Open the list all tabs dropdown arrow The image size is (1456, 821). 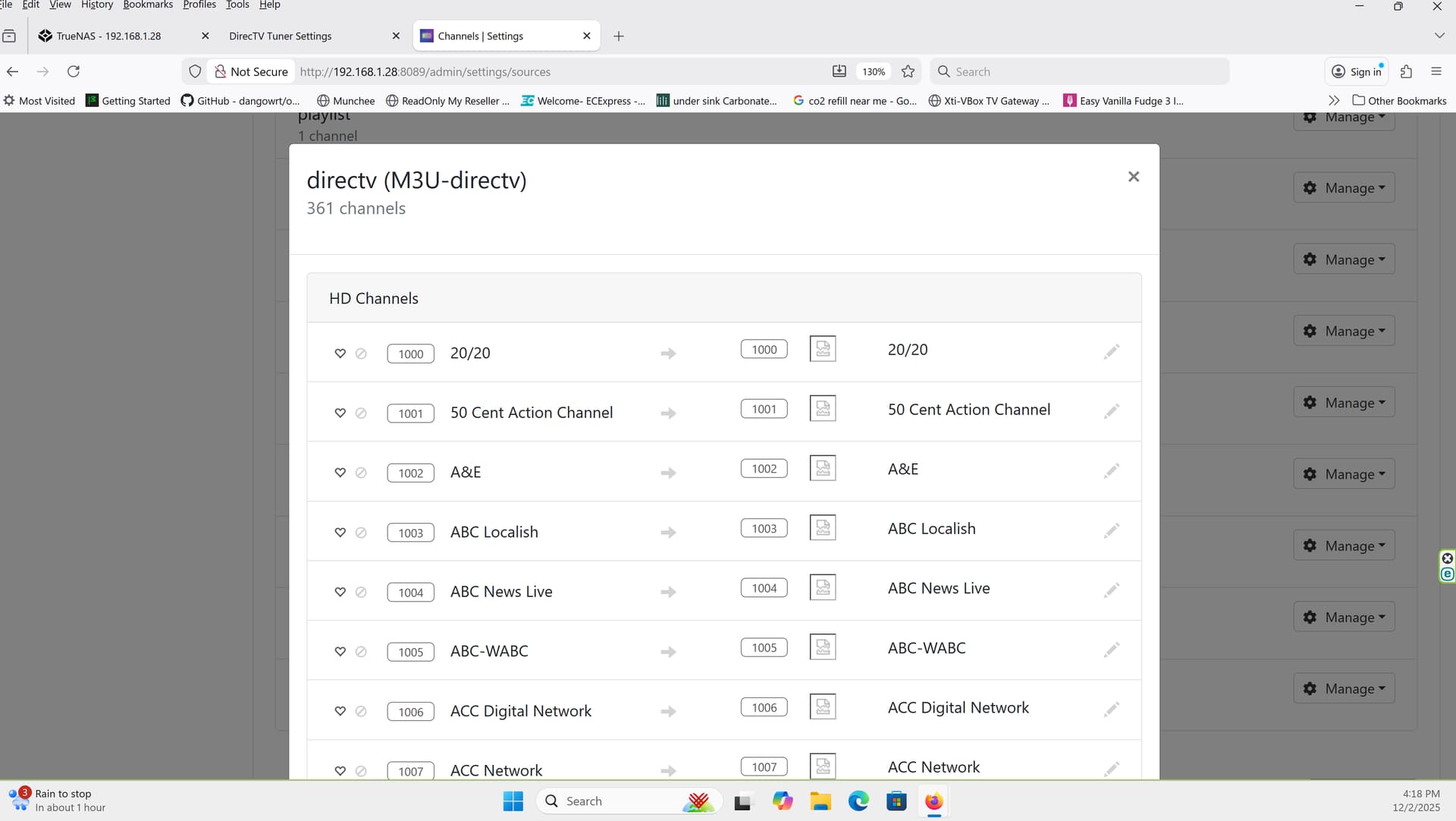coord(1439,36)
